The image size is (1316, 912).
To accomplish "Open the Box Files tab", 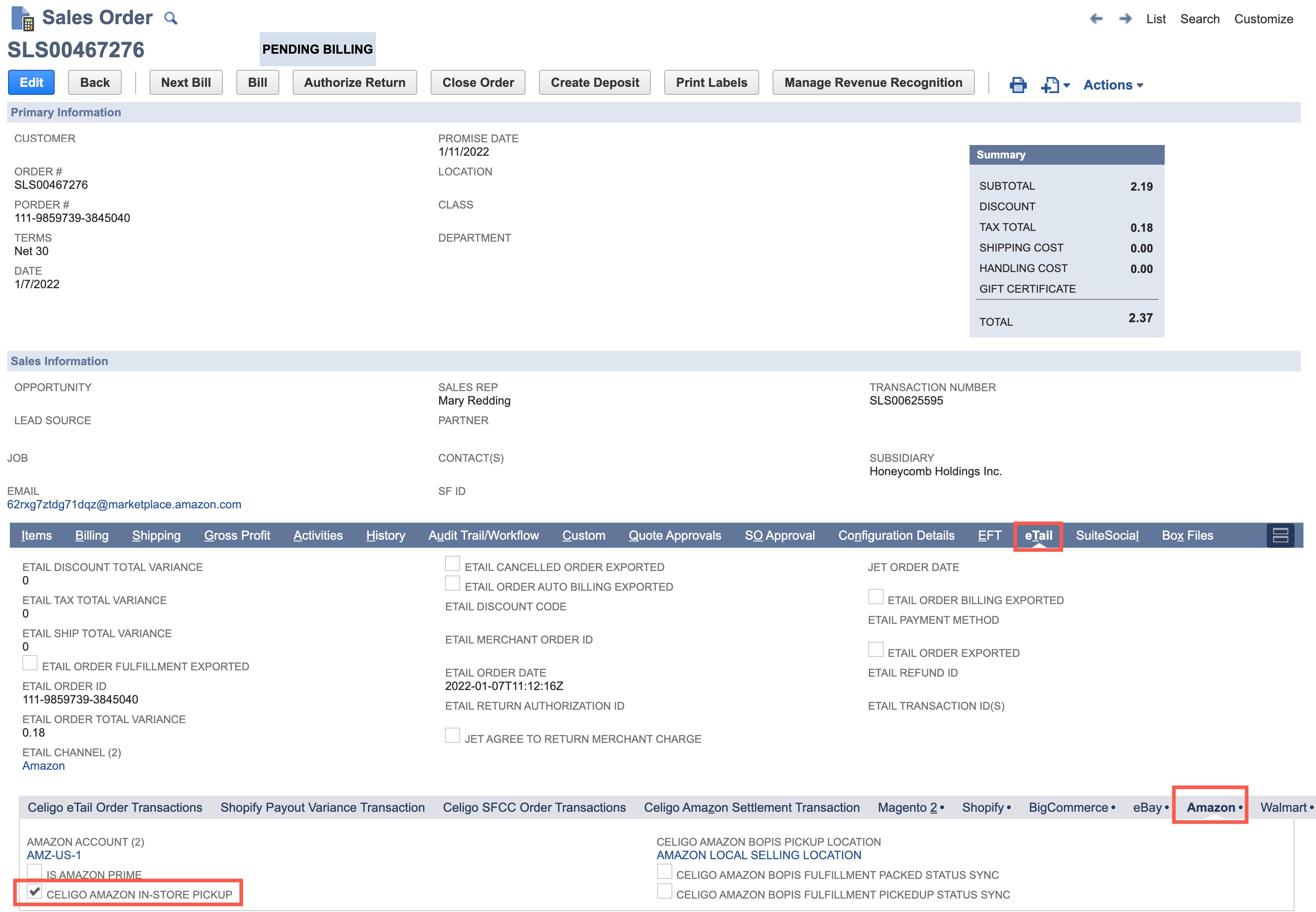I will click(1188, 535).
